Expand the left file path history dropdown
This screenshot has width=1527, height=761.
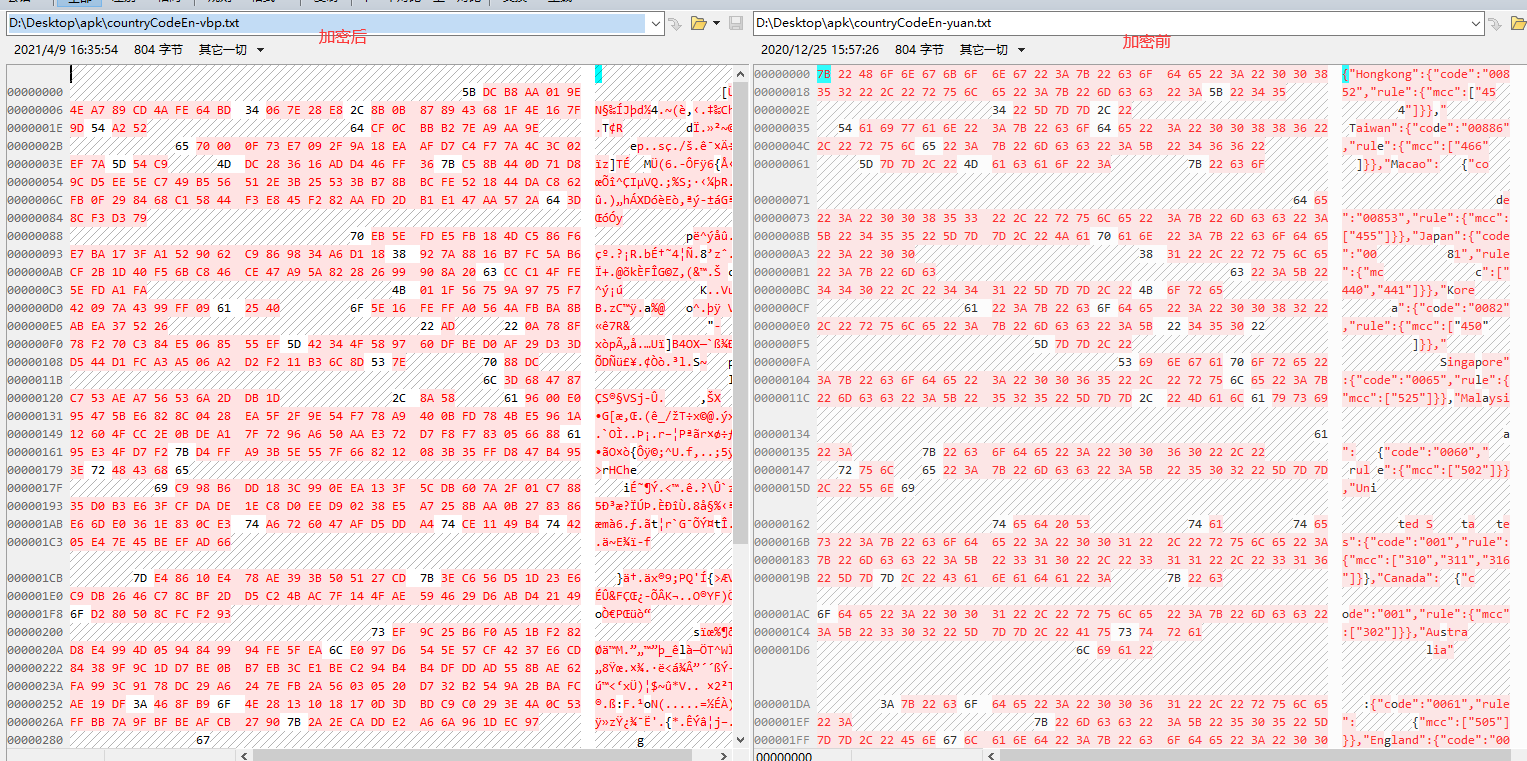[x=655, y=23]
